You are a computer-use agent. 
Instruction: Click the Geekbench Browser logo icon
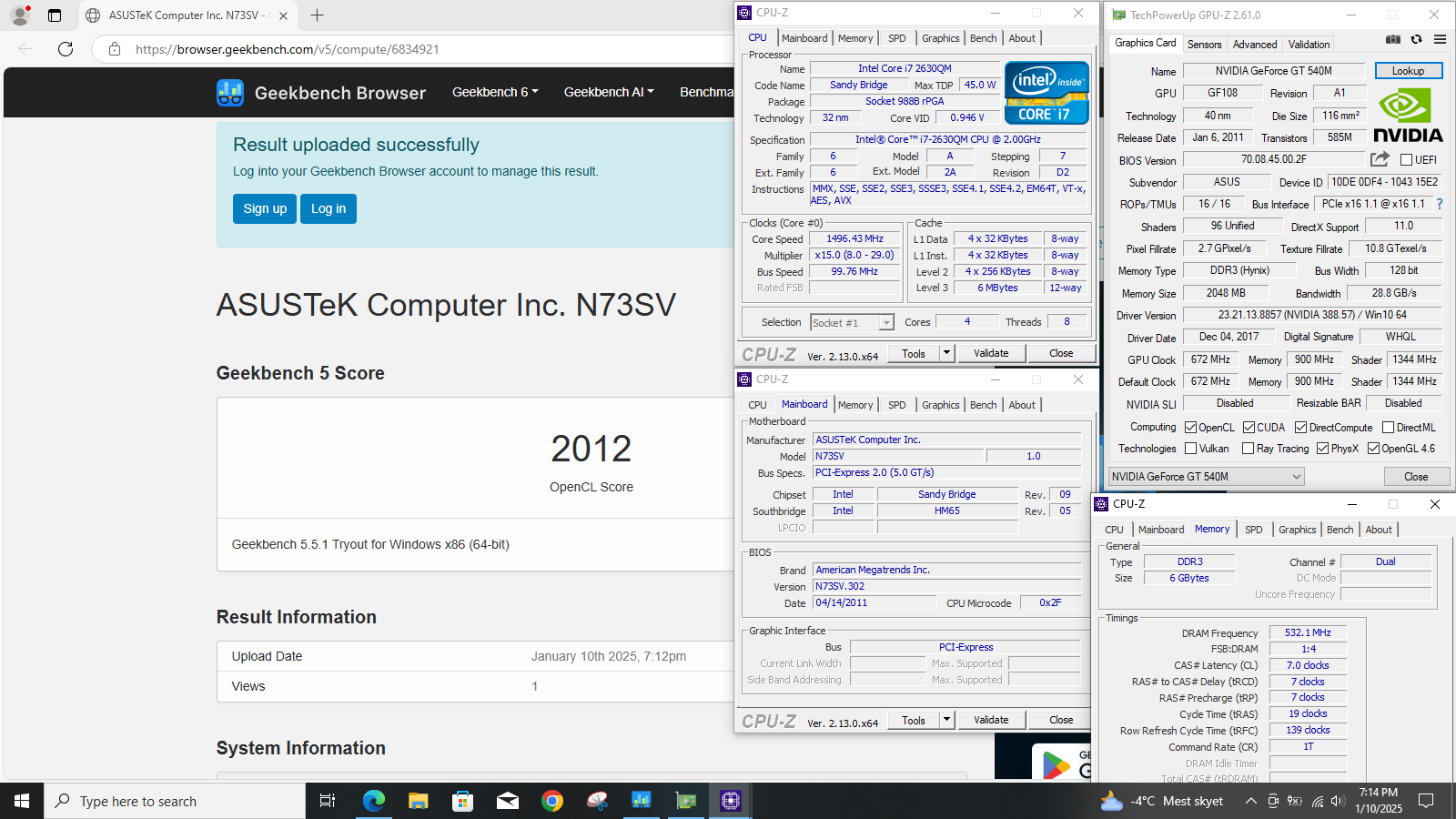230,93
